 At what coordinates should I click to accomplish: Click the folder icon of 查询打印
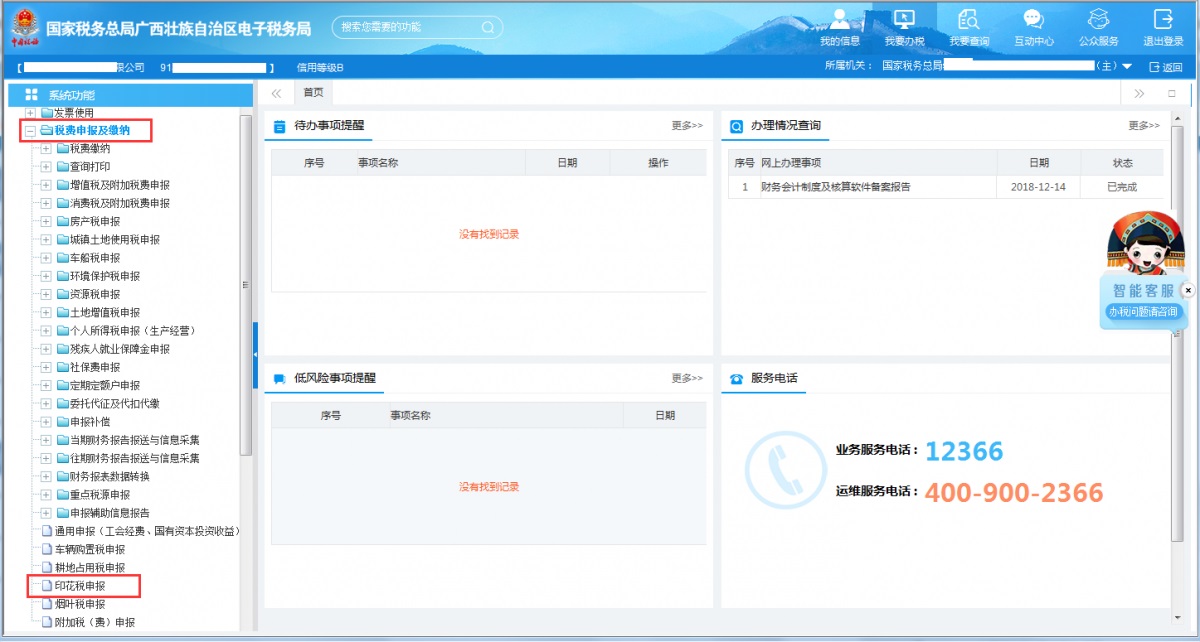63,167
